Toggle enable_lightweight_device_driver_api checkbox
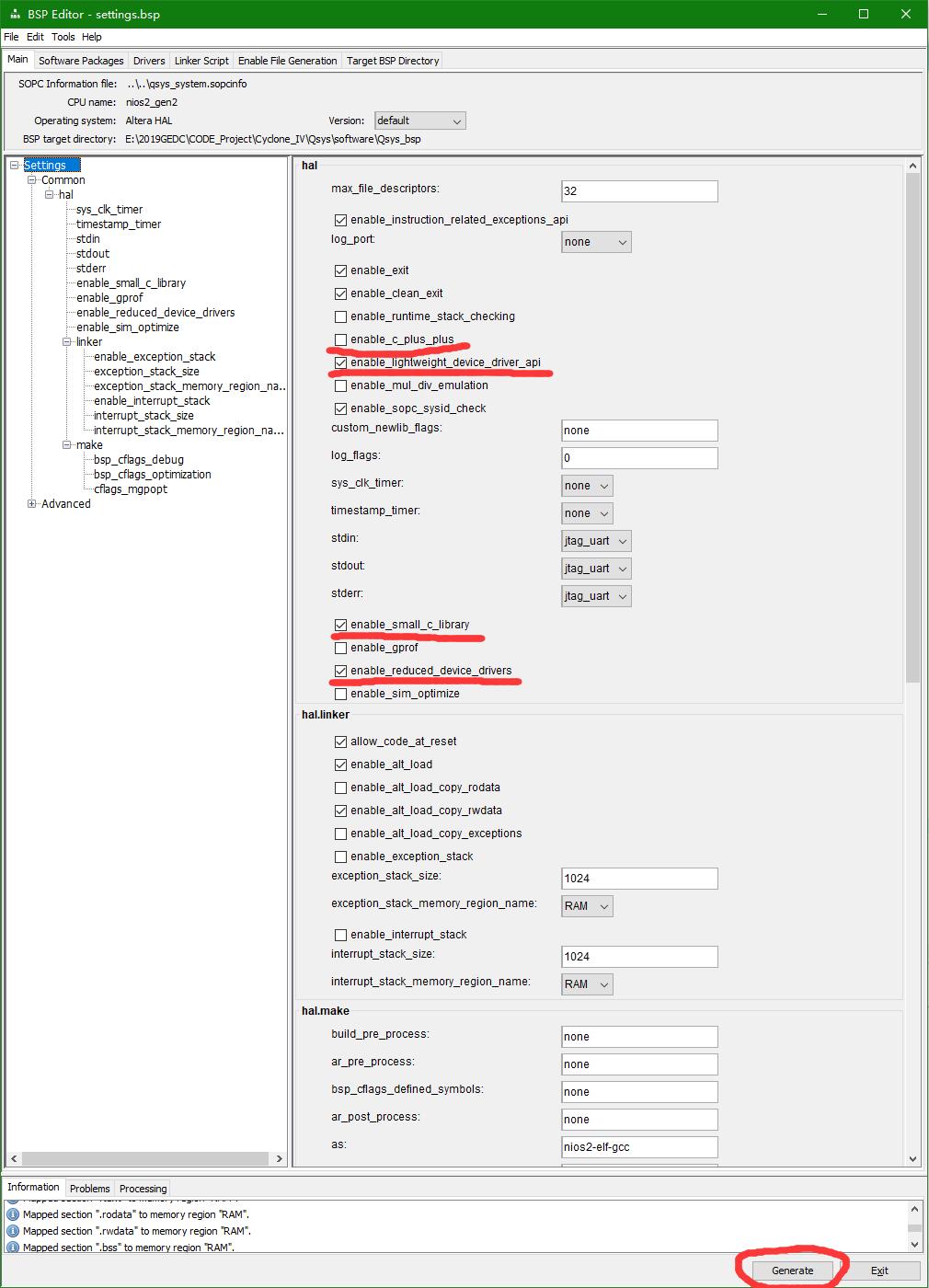 tap(341, 362)
